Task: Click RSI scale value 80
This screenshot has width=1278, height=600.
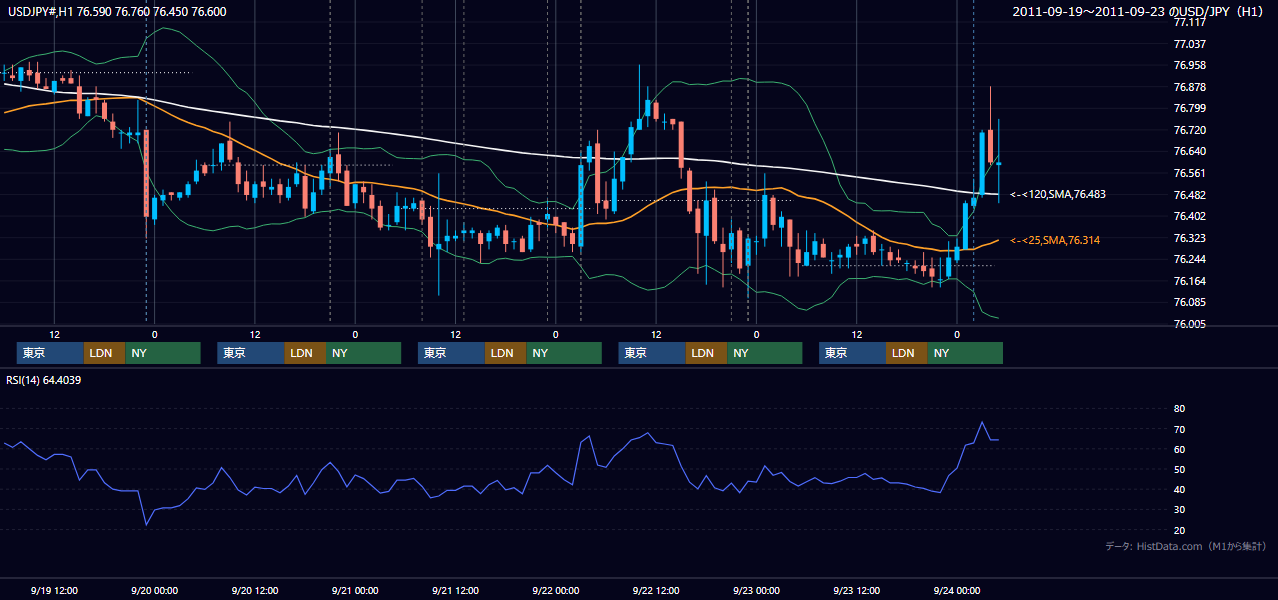Action: (x=1179, y=409)
